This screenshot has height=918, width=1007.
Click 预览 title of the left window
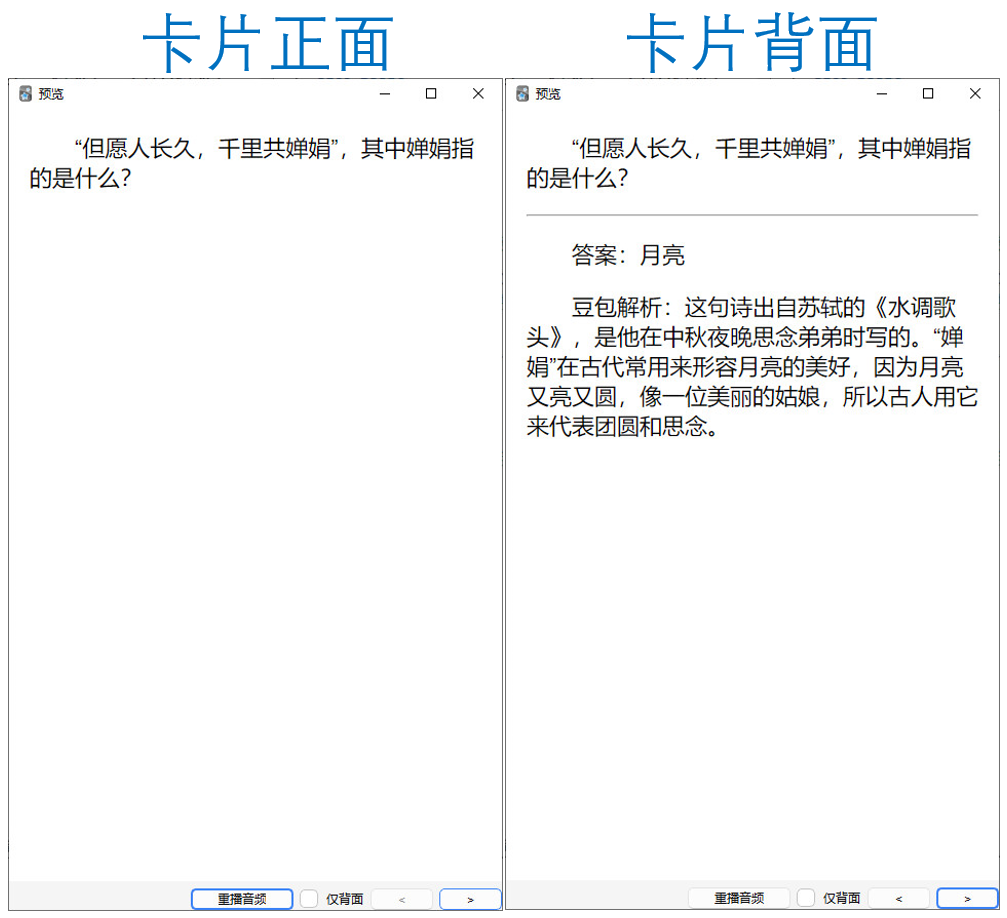(51, 94)
